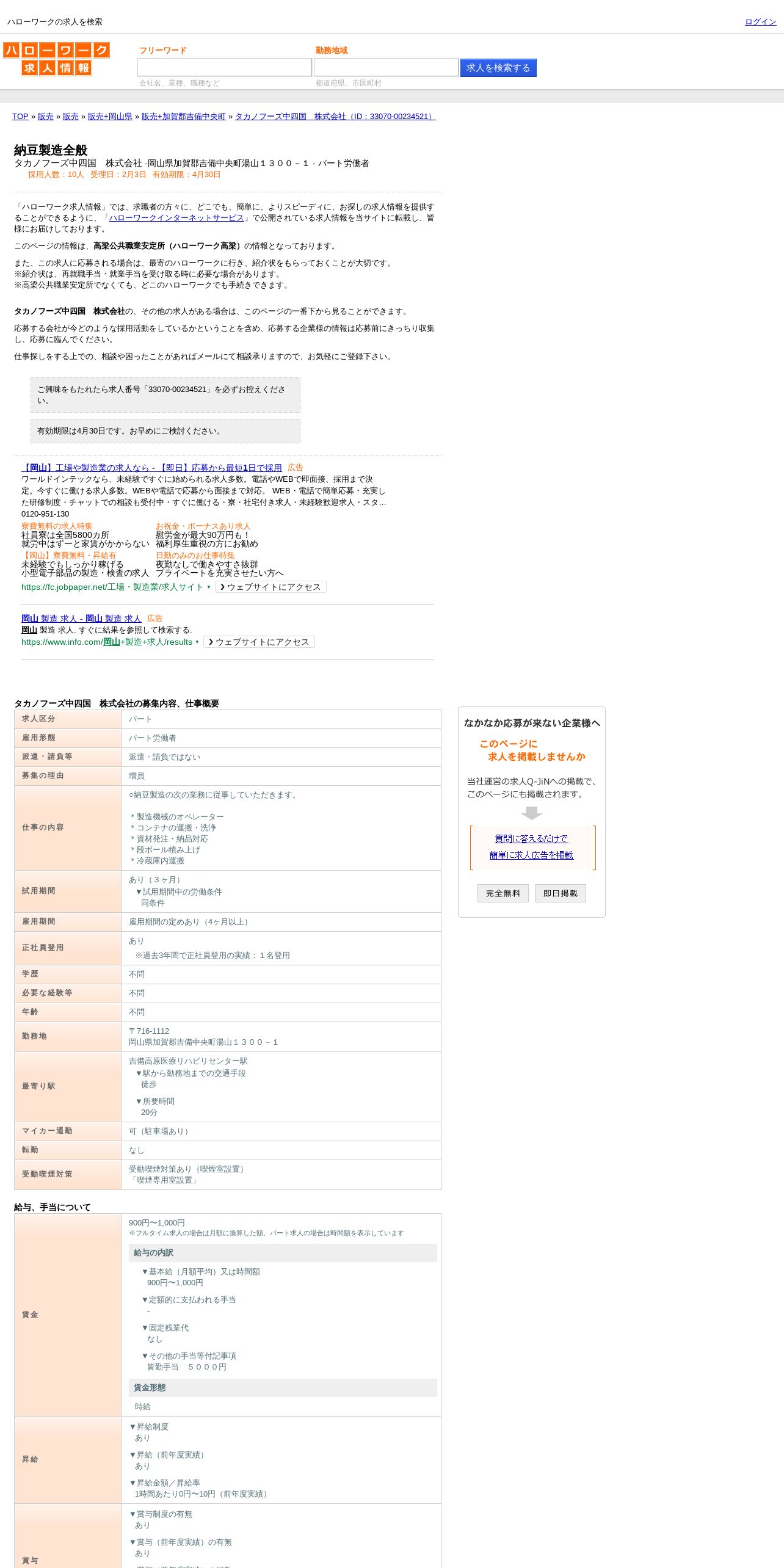
Task: Click the down arrow graphic in sidebar
Action: point(532,813)
